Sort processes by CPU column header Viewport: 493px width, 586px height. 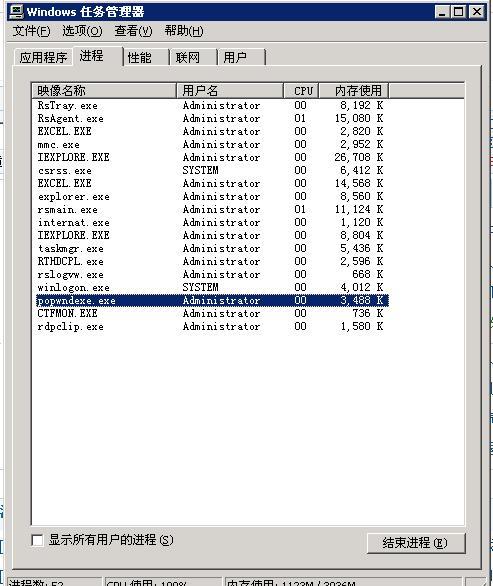click(301, 90)
